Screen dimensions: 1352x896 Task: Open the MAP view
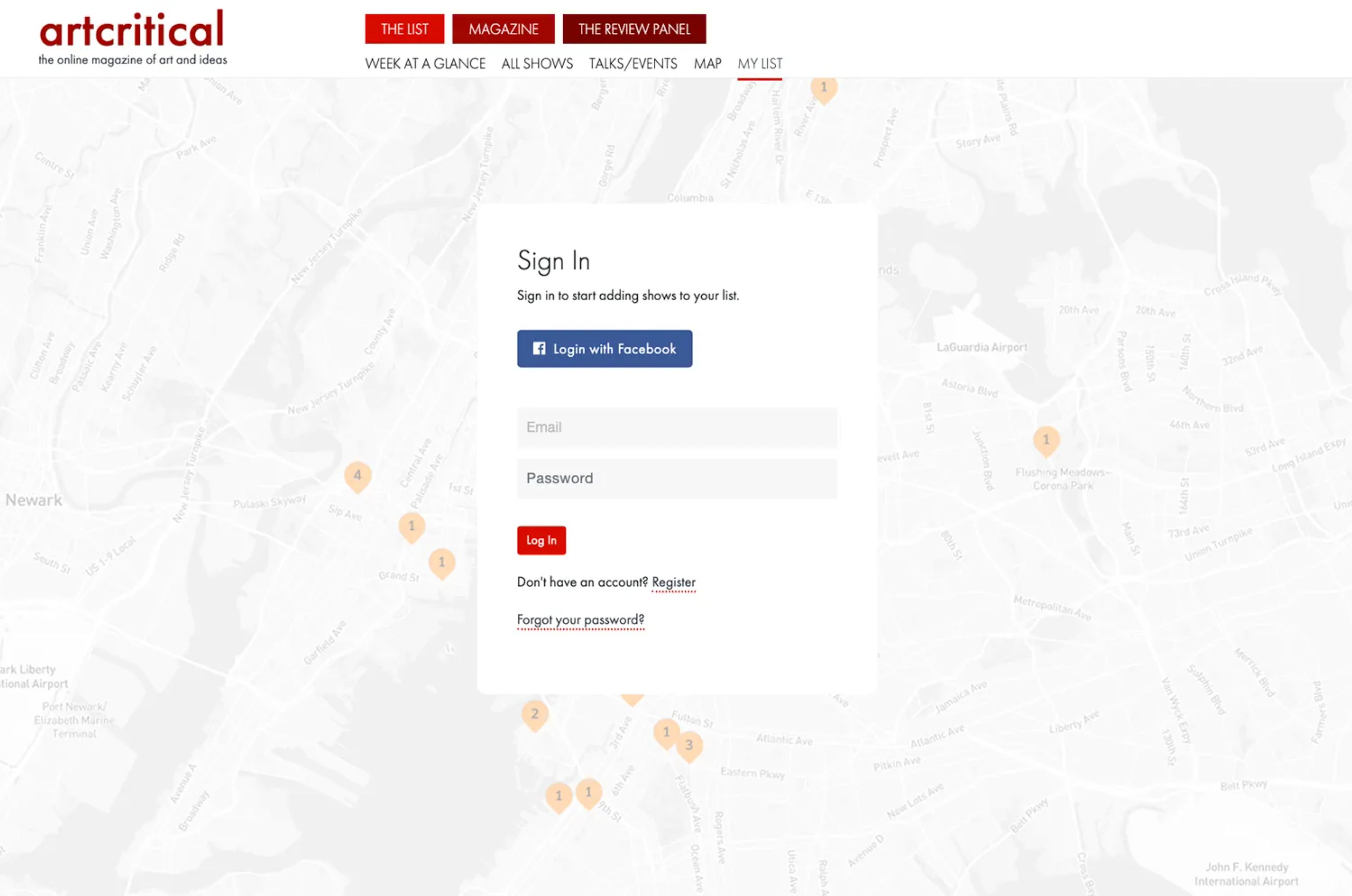tap(707, 63)
